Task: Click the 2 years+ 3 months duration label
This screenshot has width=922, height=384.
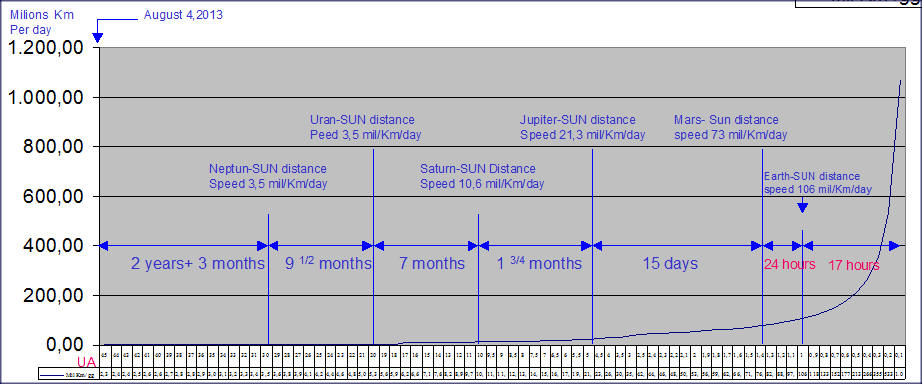Action: [x=198, y=263]
